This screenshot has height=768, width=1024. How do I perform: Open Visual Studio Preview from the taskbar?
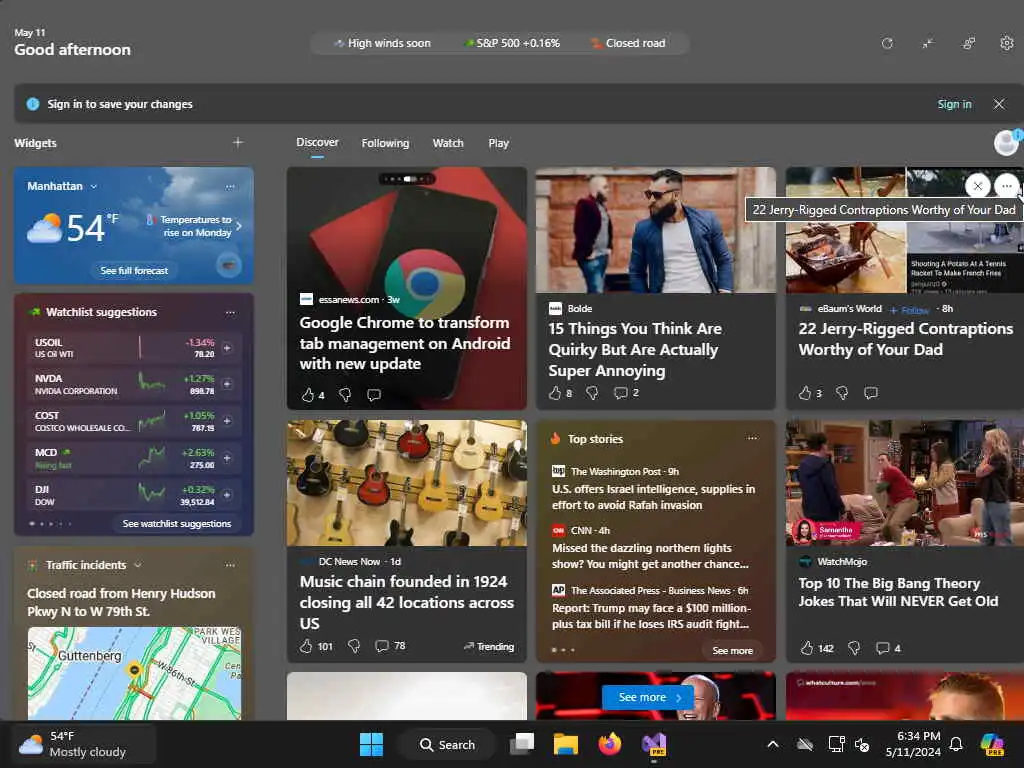pos(654,744)
